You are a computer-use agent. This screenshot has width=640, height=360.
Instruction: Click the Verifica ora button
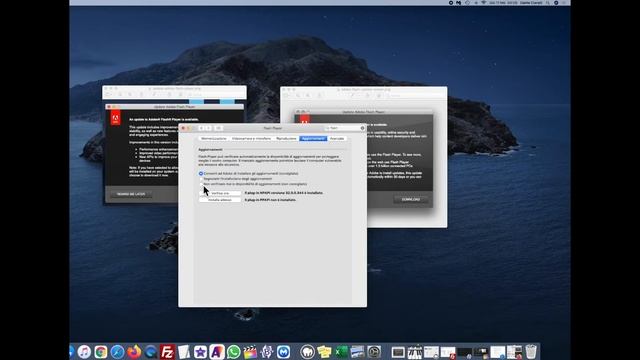(x=220, y=193)
